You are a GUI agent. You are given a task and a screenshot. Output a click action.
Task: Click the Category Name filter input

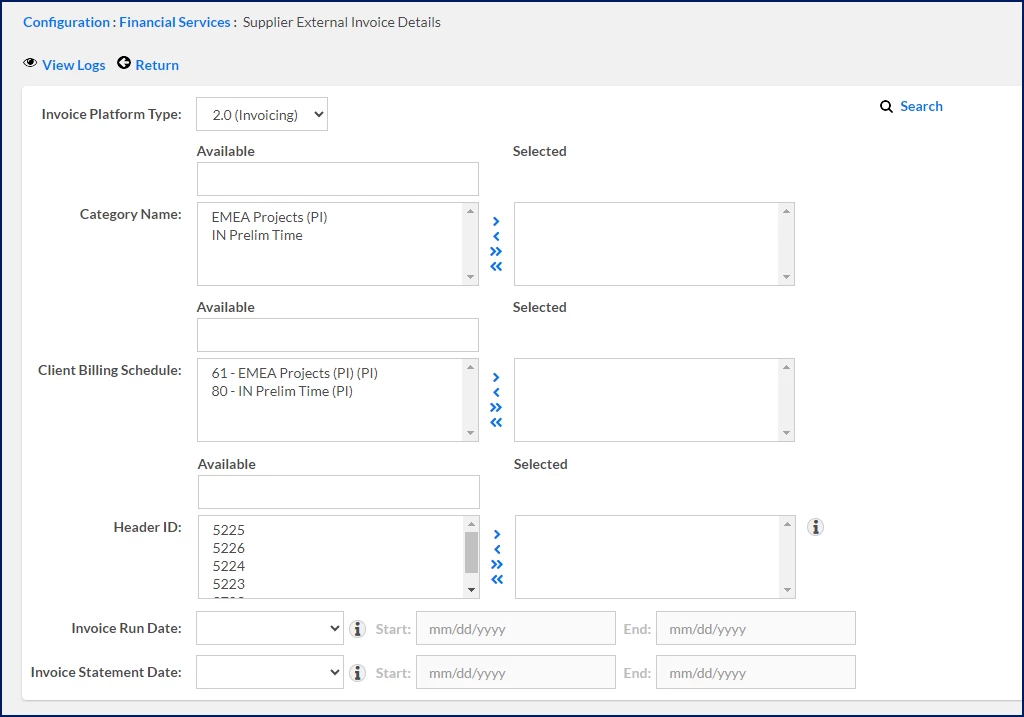(x=337, y=179)
